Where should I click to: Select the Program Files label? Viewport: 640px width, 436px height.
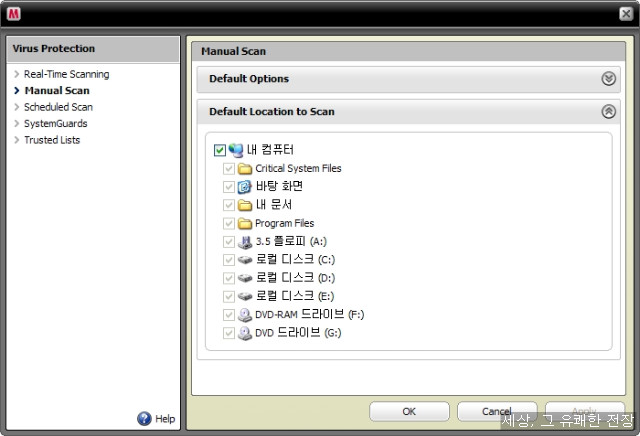(x=284, y=223)
